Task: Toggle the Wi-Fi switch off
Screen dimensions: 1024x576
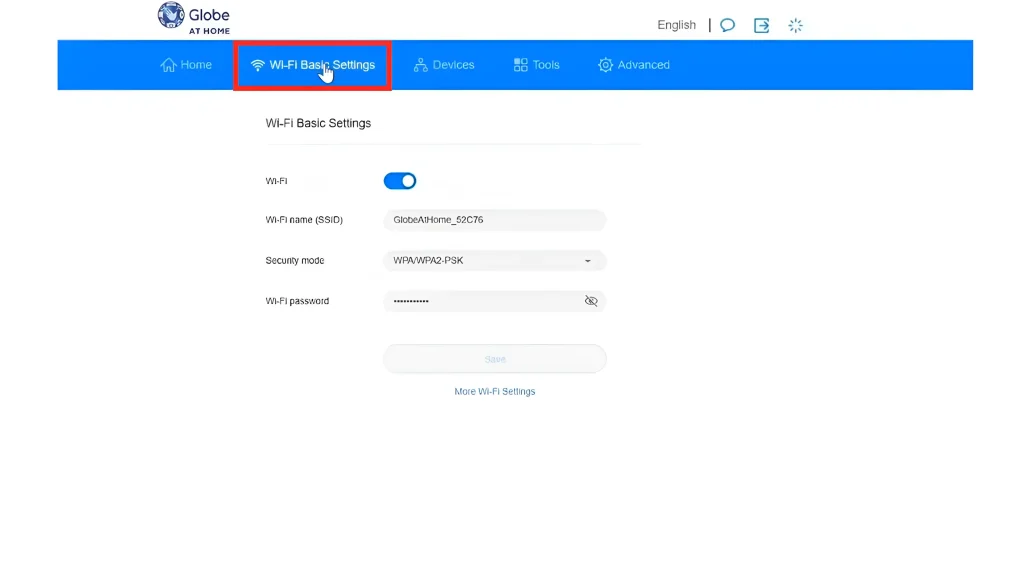Action: (x=400, y=181)
